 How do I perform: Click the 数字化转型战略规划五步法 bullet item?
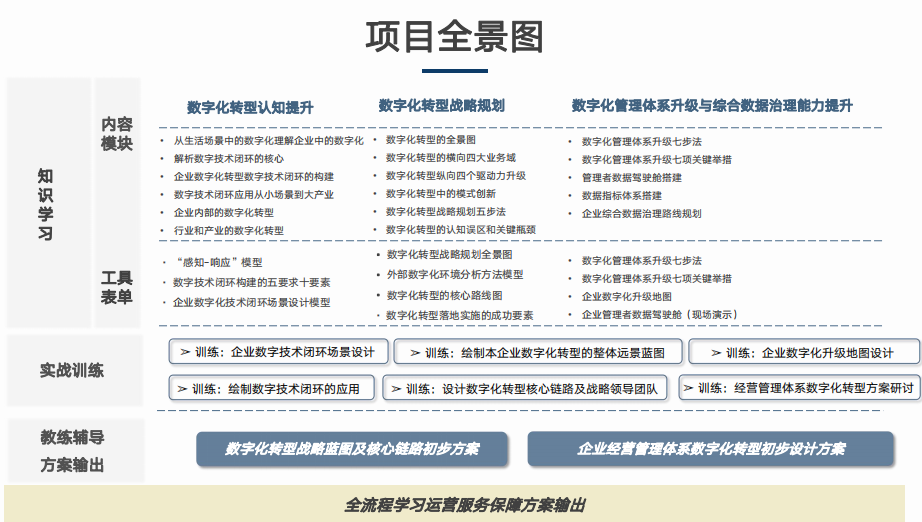click(445, 212)
